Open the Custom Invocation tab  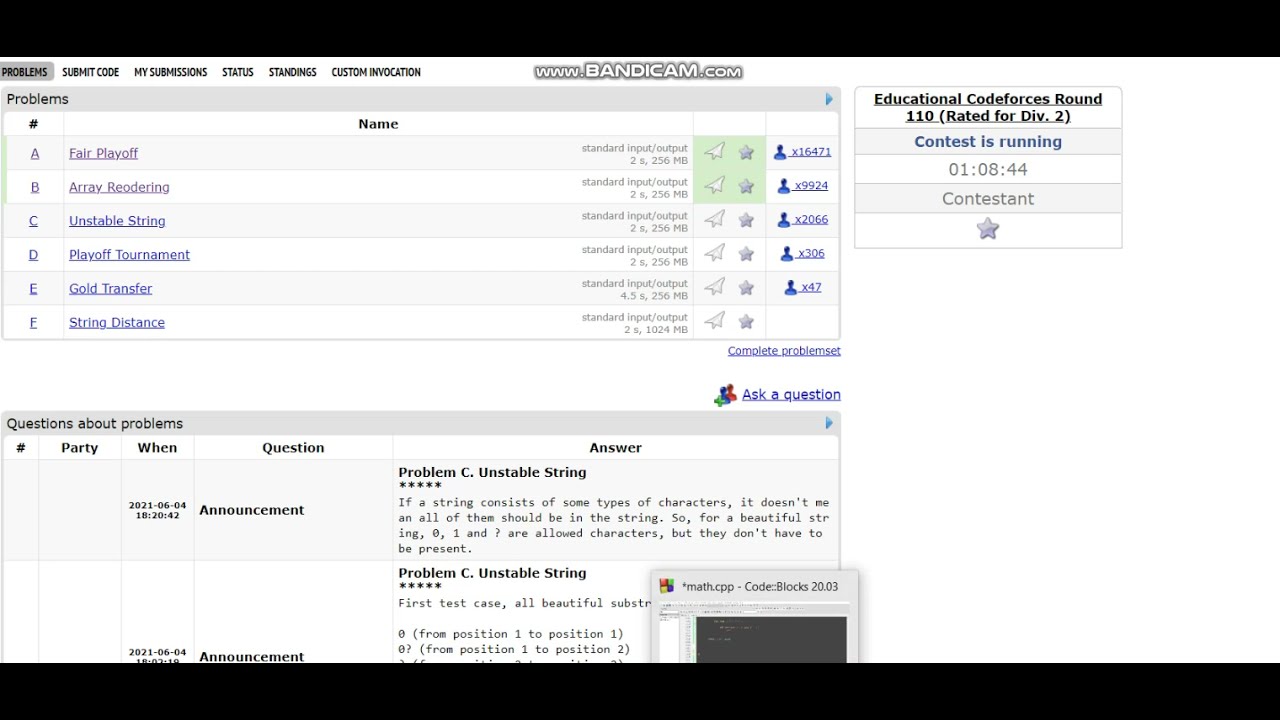point(376,72)
